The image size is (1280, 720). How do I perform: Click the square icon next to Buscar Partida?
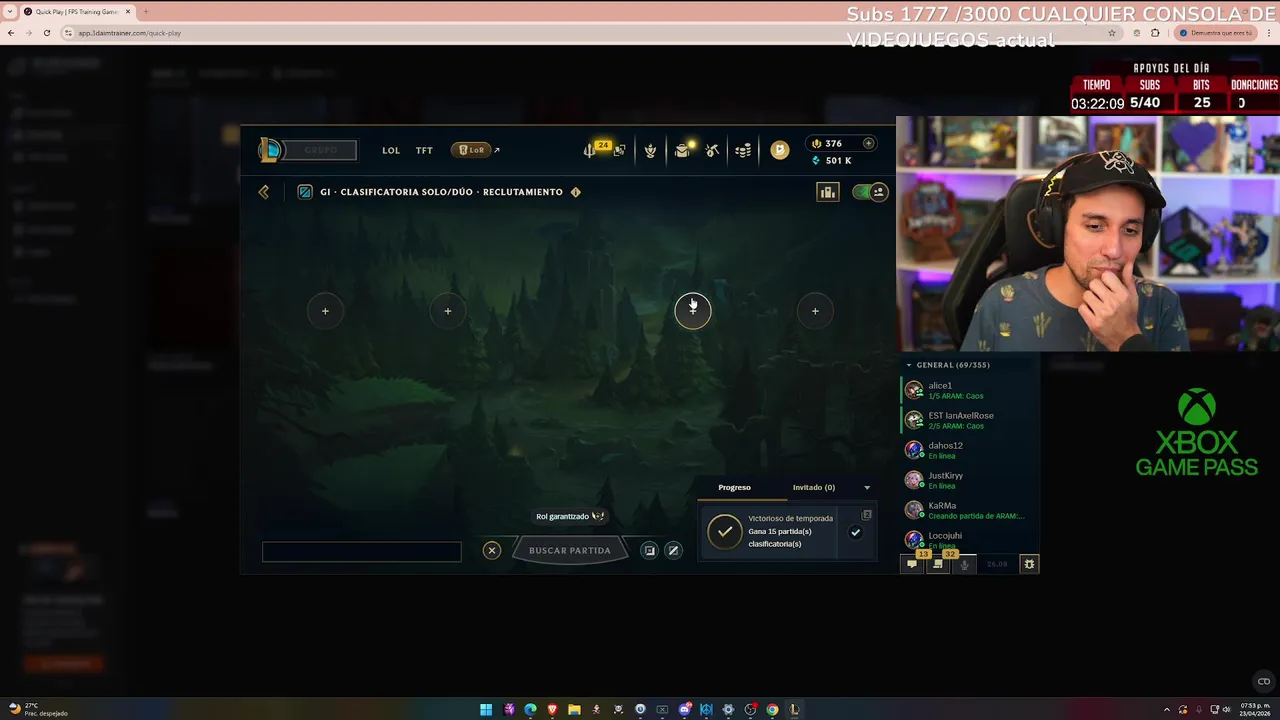(x=649, y=550)
